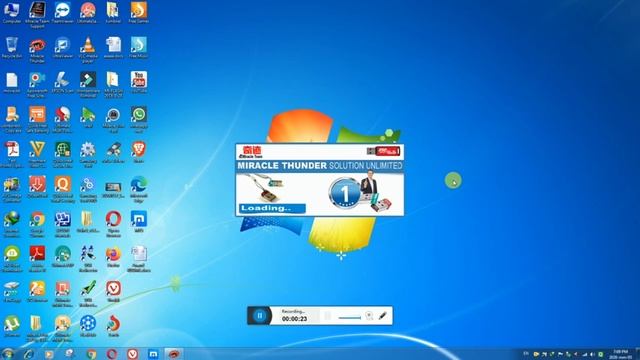The image size is (640, 360).
Task: Open the YouTube desktop shortcut
Action: coord(139,82)
